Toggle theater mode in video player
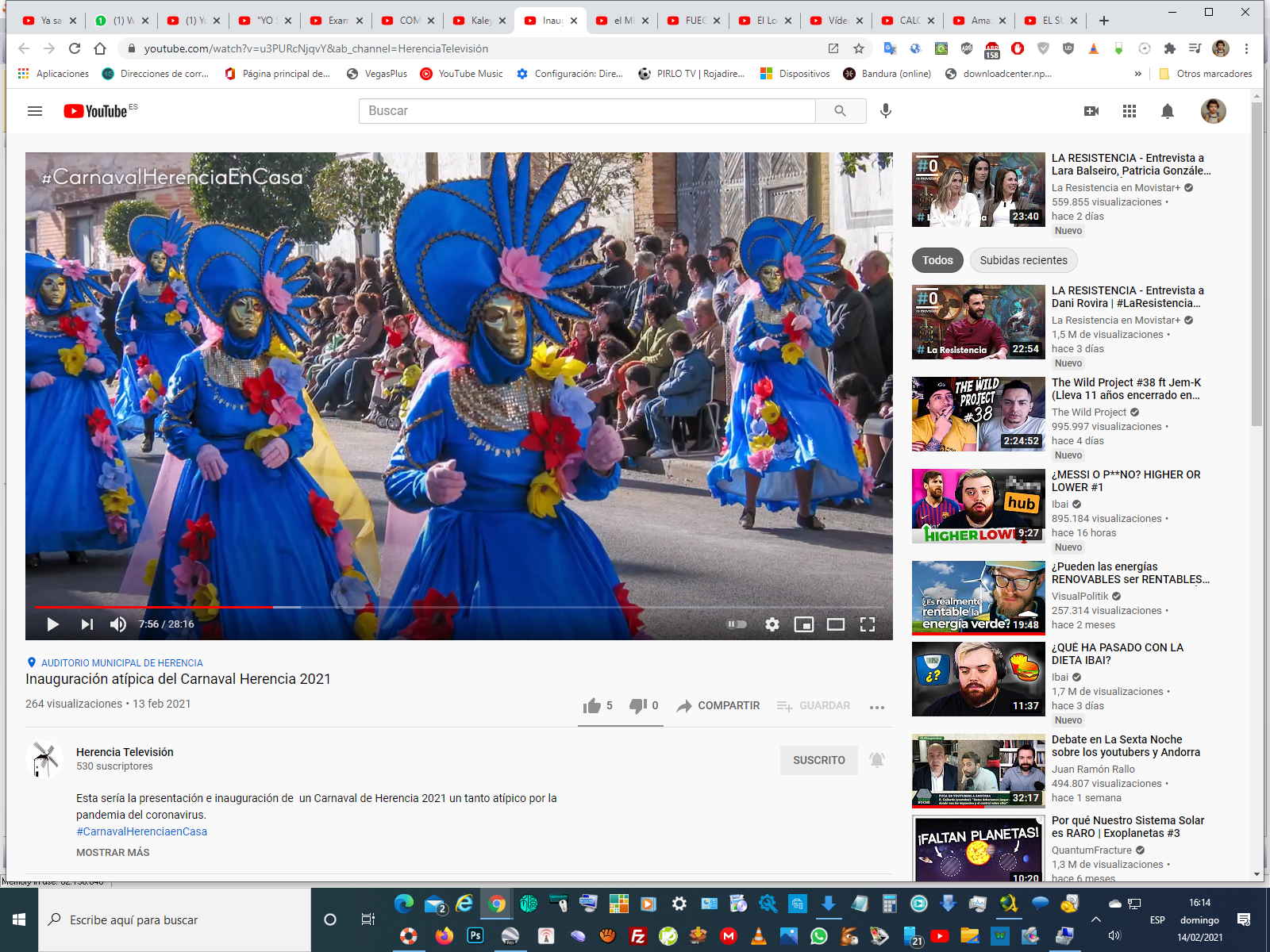Viewport: 1270px width, 952px height. pyautogui.click(x=836, y=624)
